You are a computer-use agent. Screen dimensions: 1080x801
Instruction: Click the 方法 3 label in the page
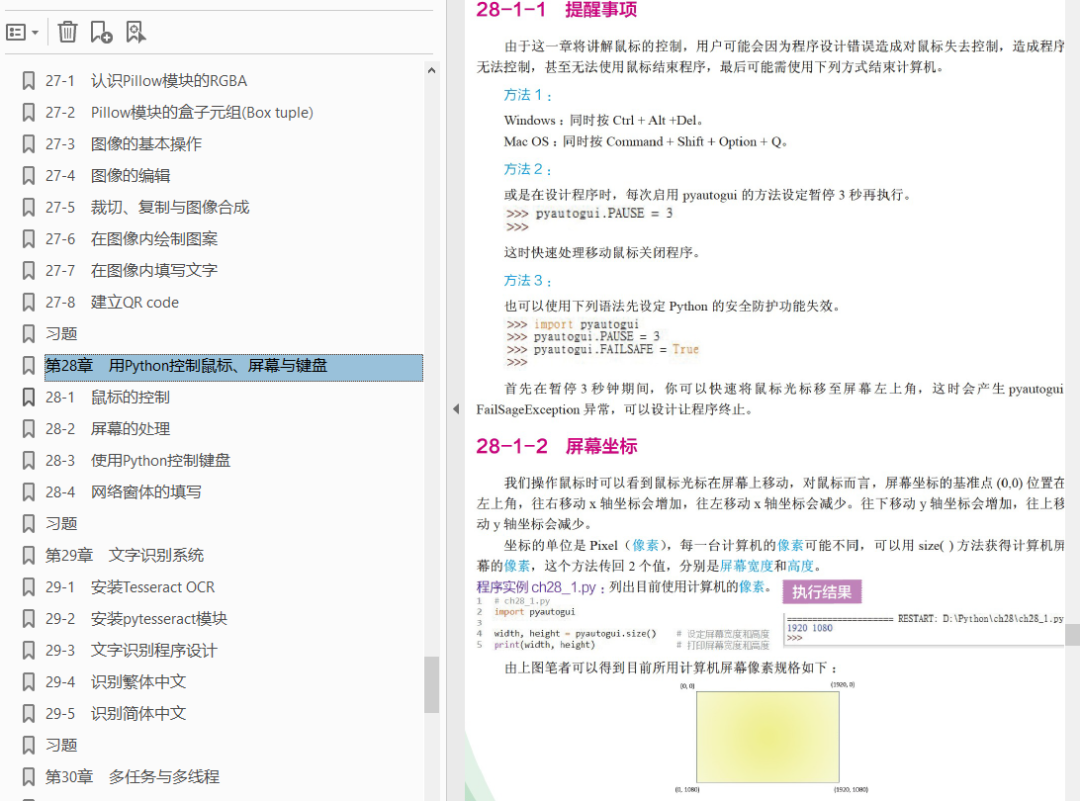(x=528, y=281)
